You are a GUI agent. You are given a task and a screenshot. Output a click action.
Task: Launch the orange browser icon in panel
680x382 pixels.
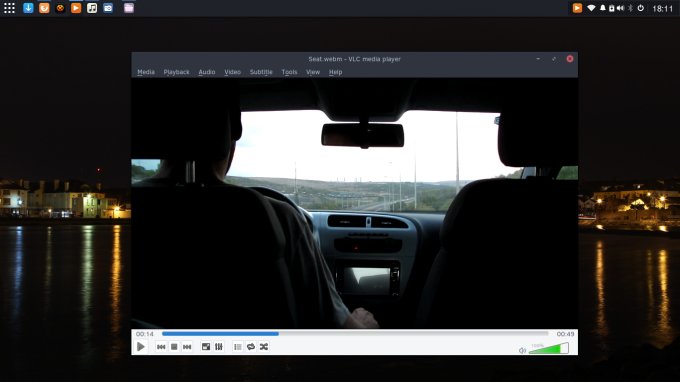pyautogui.click(x=44, y=8)
